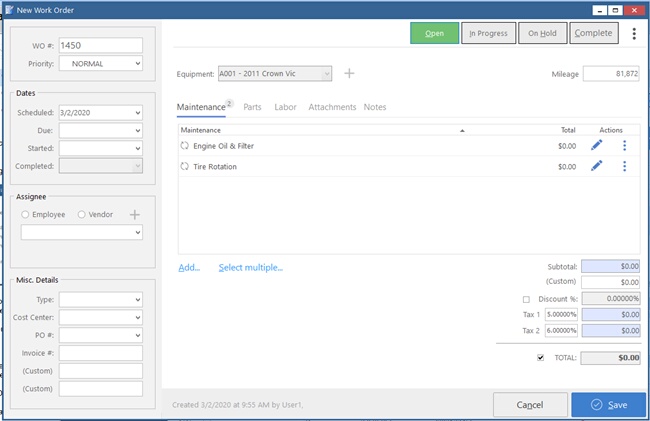This screenshot has width=650, height=421.
Task: Switch to the Parts tab
Action: pyautogui.click(x=252, y=107)
